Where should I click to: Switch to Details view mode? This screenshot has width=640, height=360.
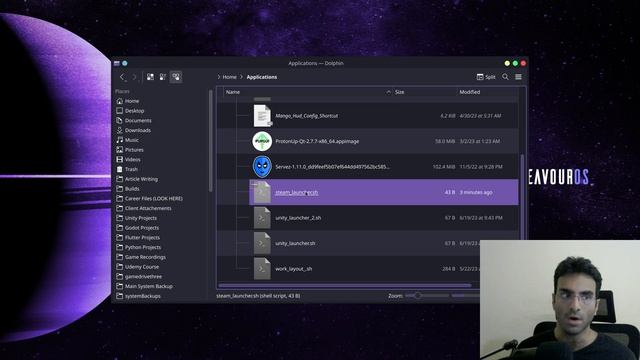176,77
